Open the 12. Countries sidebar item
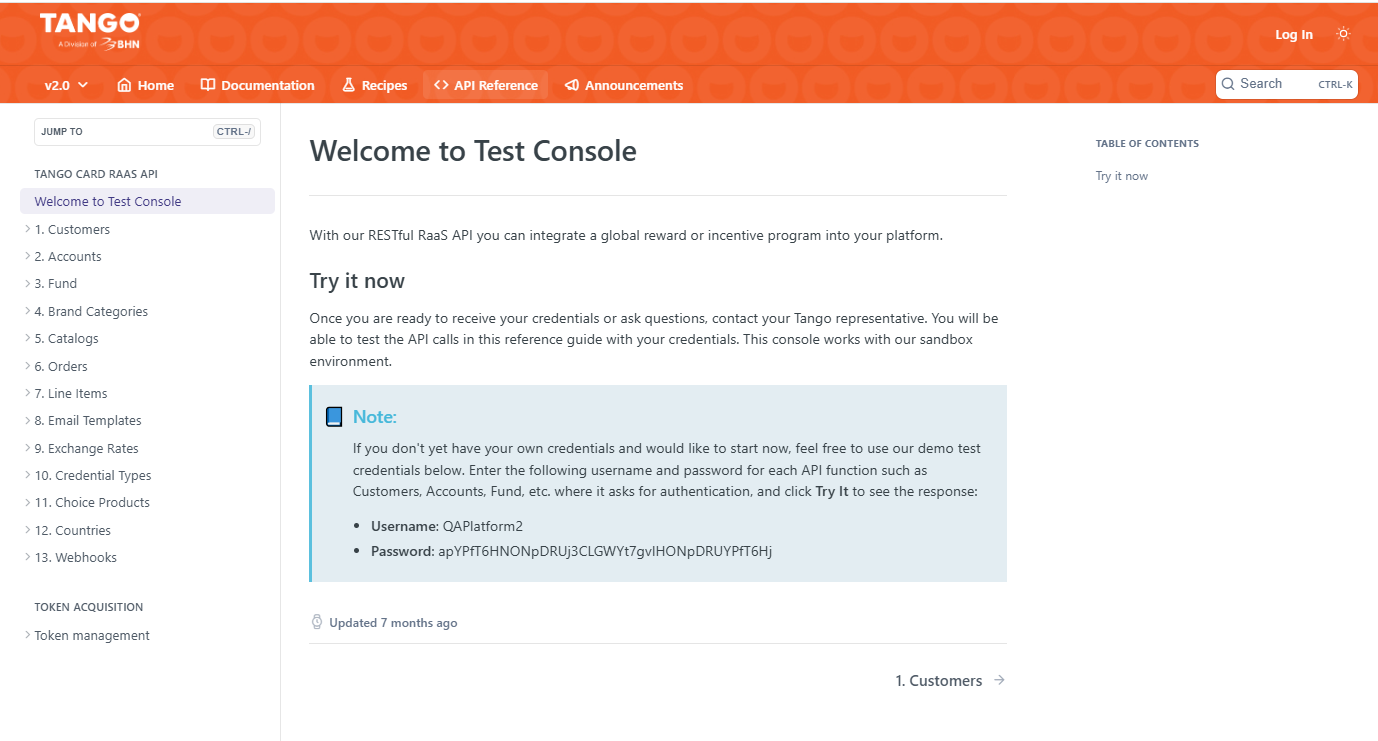1378x741 pixels. [73, 530]
